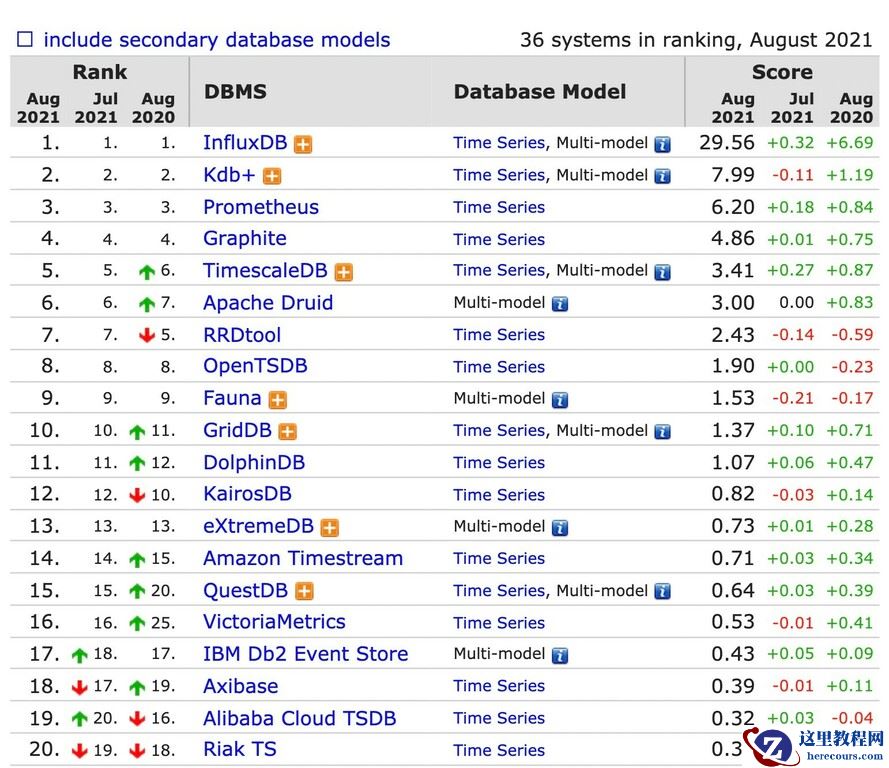Open the info icon for IBM Db2 Event Store

pos(558,654)
